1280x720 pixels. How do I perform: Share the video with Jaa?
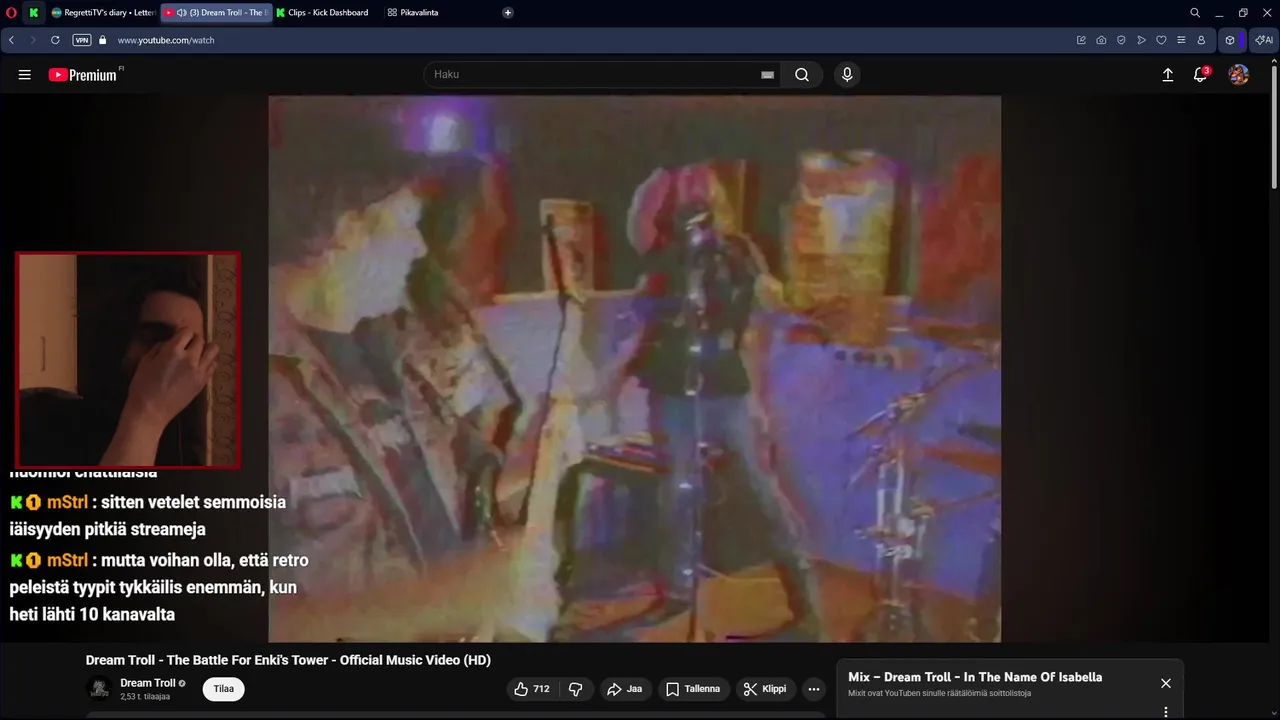[x=626, y=689]
